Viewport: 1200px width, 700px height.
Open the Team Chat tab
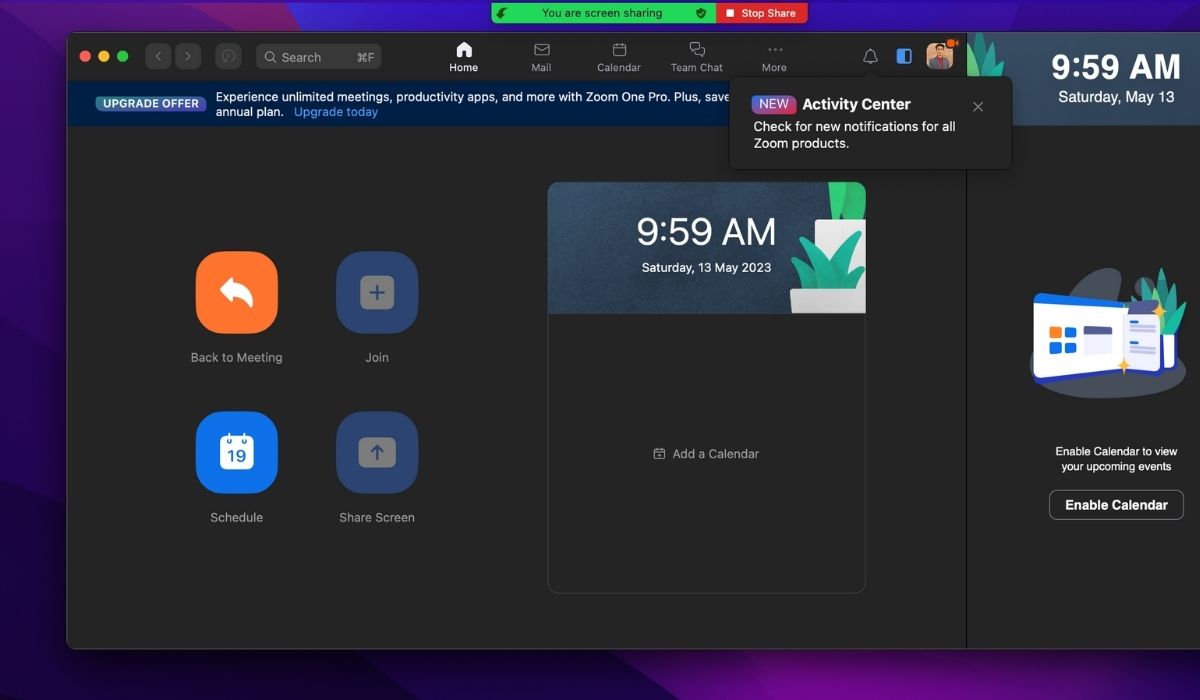(696, 57)
